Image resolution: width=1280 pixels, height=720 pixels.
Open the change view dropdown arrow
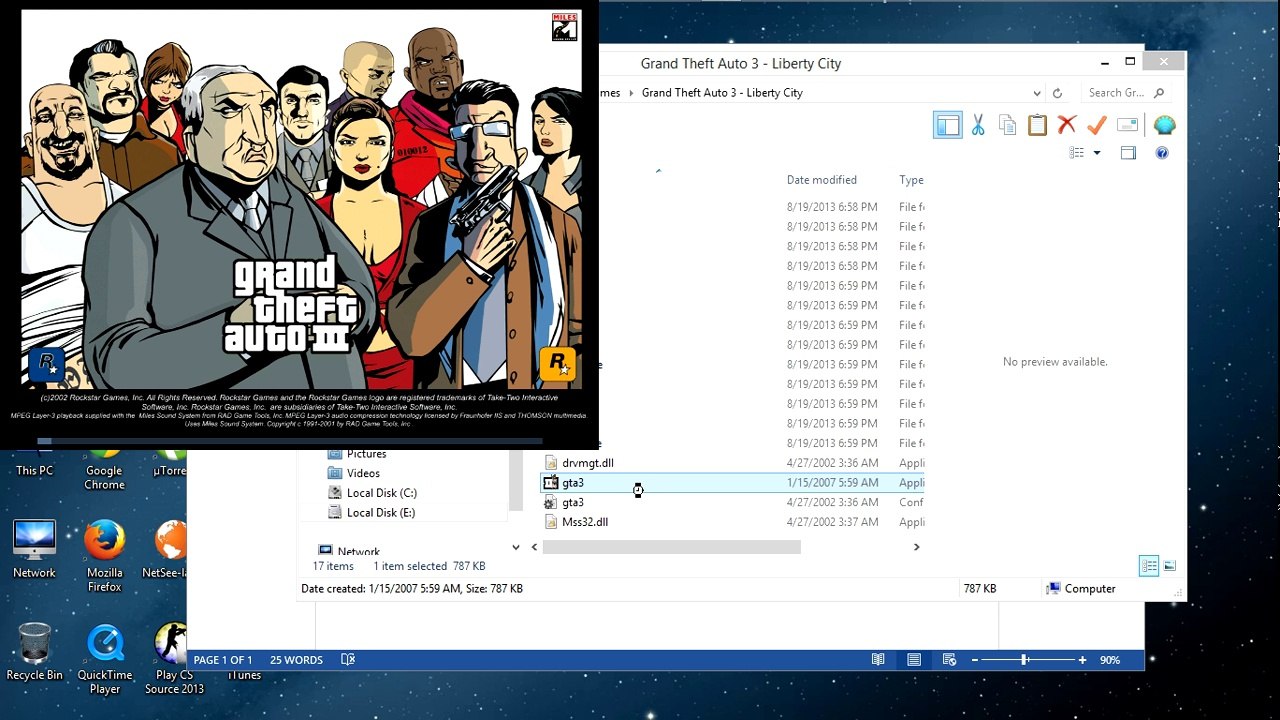[1097, 153]
